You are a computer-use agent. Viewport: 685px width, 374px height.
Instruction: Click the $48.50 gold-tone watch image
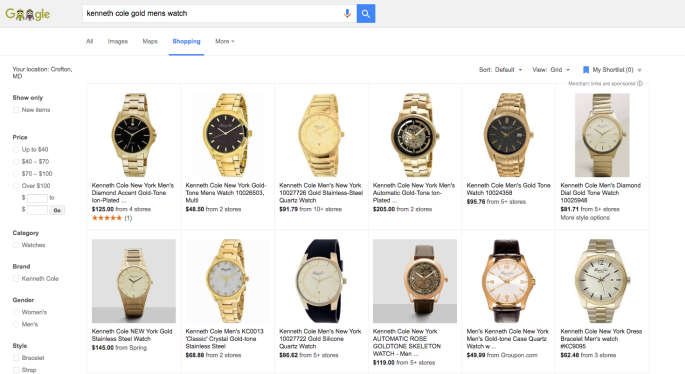tap(227, 134)
